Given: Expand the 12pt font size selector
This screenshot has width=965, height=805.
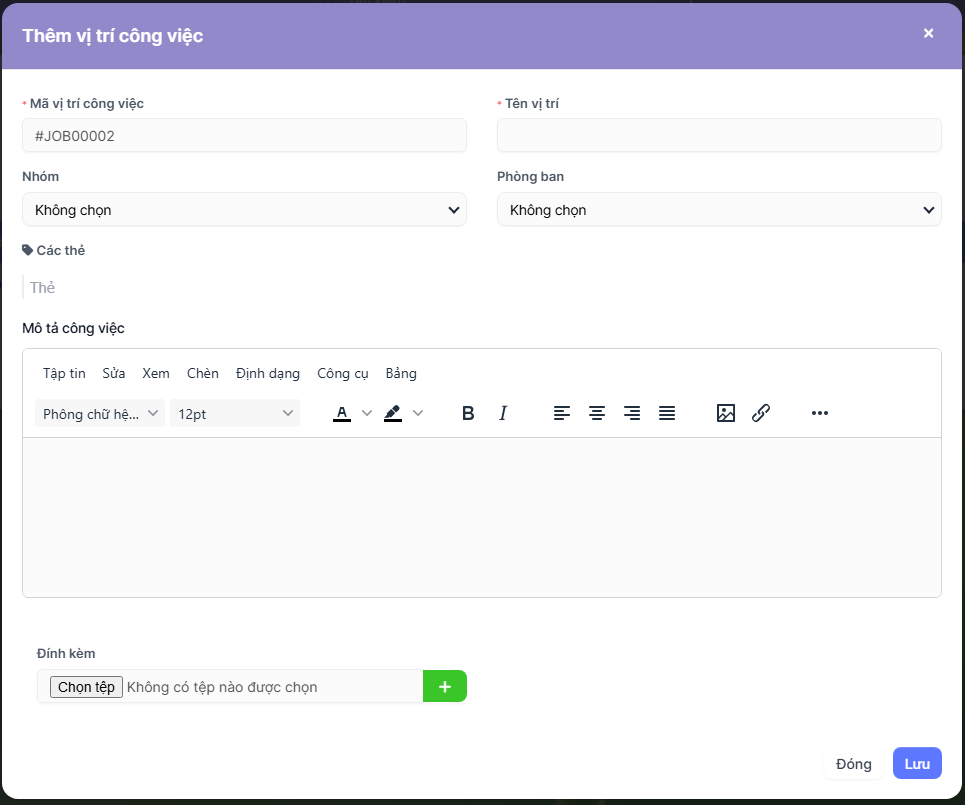Looking at the screenshot, I should pos(235,413).
